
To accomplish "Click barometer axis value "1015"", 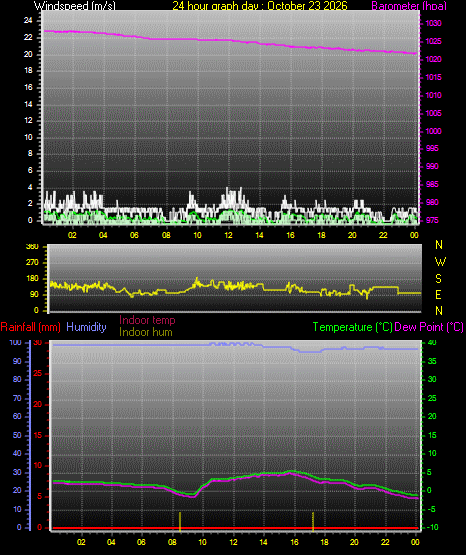I will (x=433, y=77).
